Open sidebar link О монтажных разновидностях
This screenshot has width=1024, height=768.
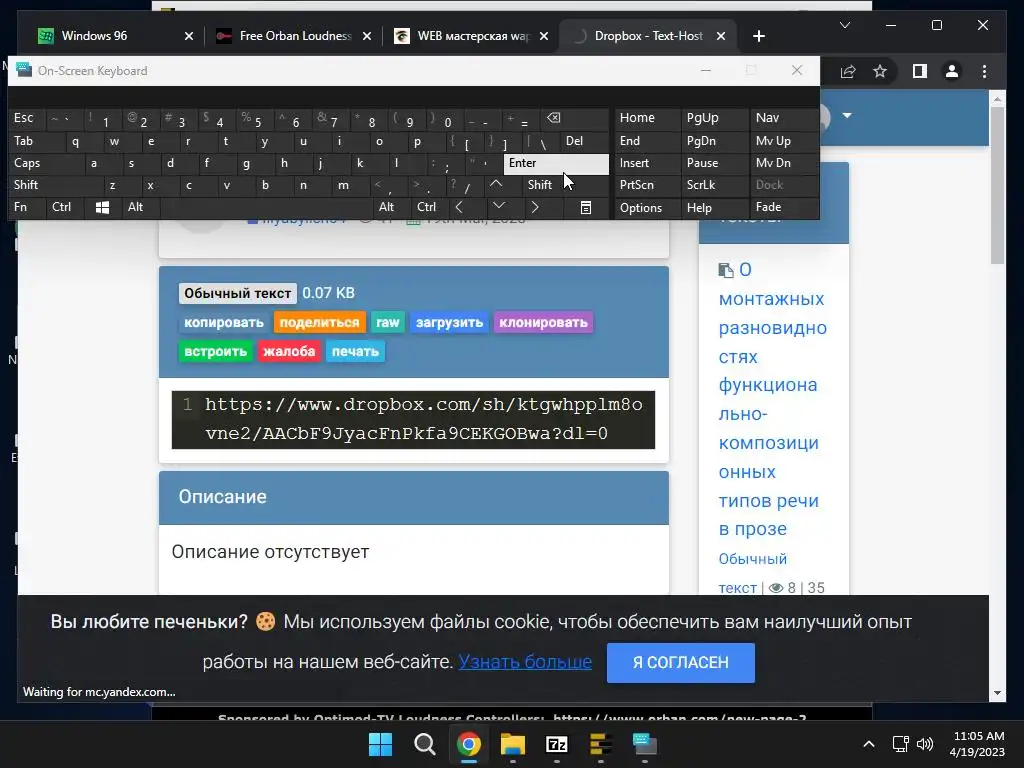click(773, 399)
